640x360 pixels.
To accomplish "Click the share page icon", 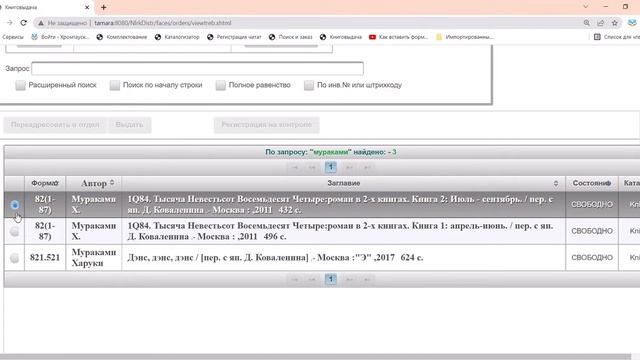I will (600, 23).
